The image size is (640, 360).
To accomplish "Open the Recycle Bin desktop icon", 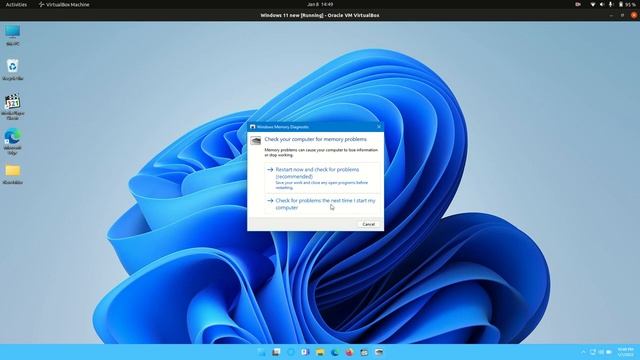I will [13, 69].
